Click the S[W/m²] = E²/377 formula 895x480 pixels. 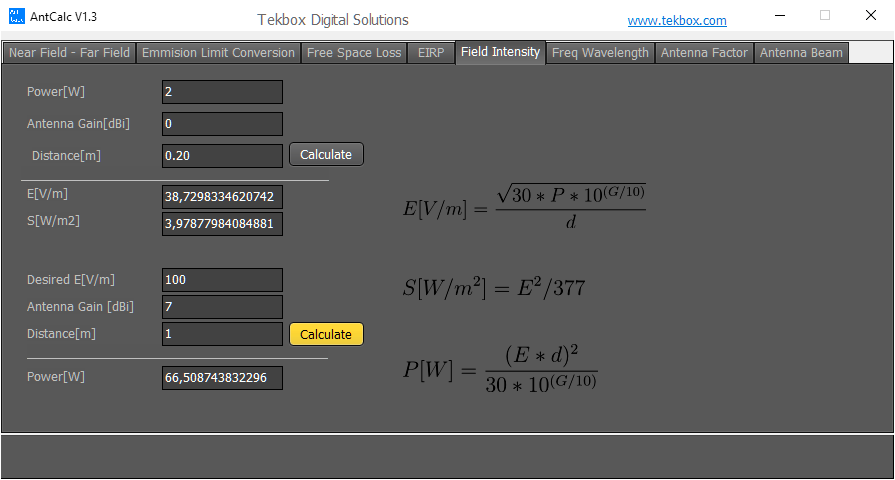coord(494,287)
